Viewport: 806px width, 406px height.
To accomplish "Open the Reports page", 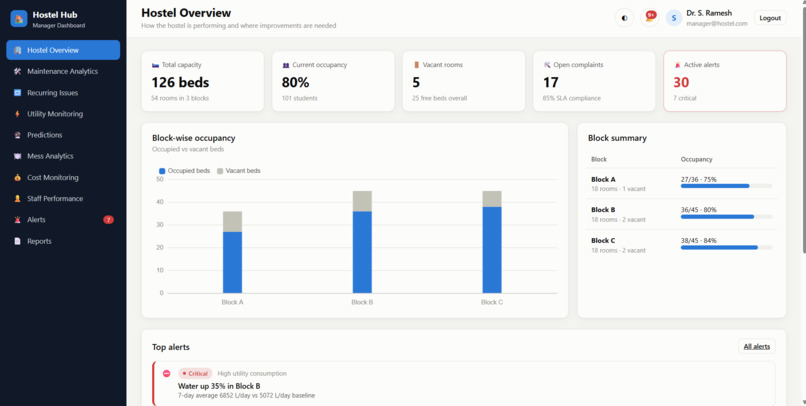I will 63,241.
